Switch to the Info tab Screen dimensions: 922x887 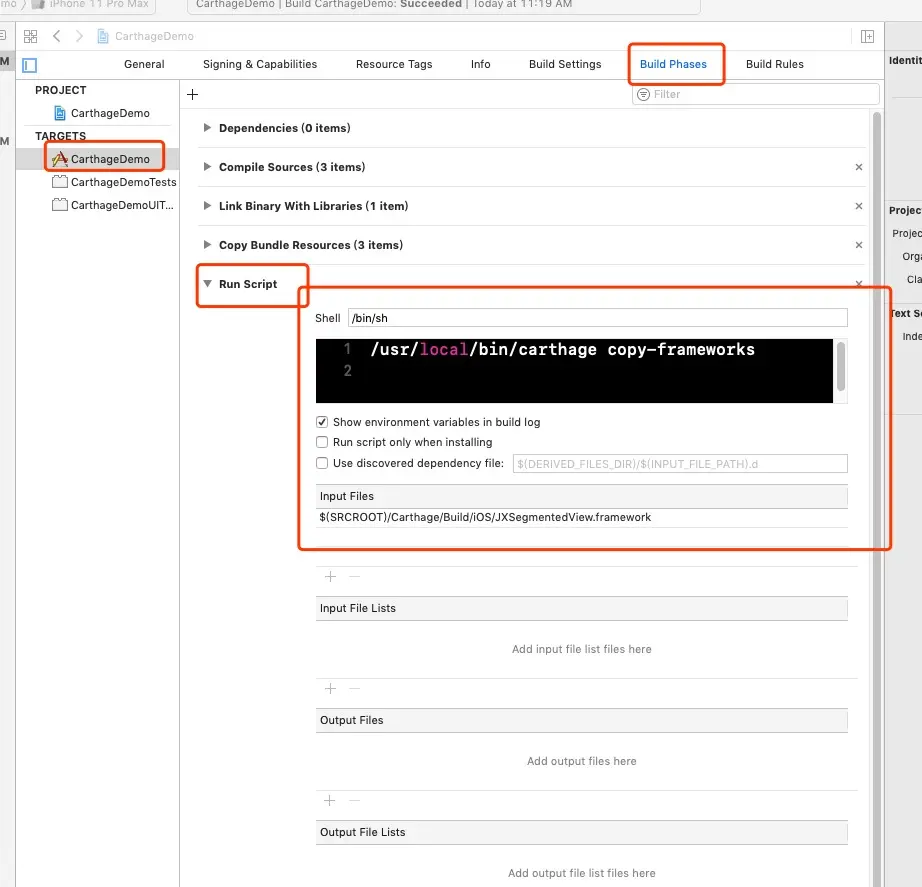click(480, 64)
